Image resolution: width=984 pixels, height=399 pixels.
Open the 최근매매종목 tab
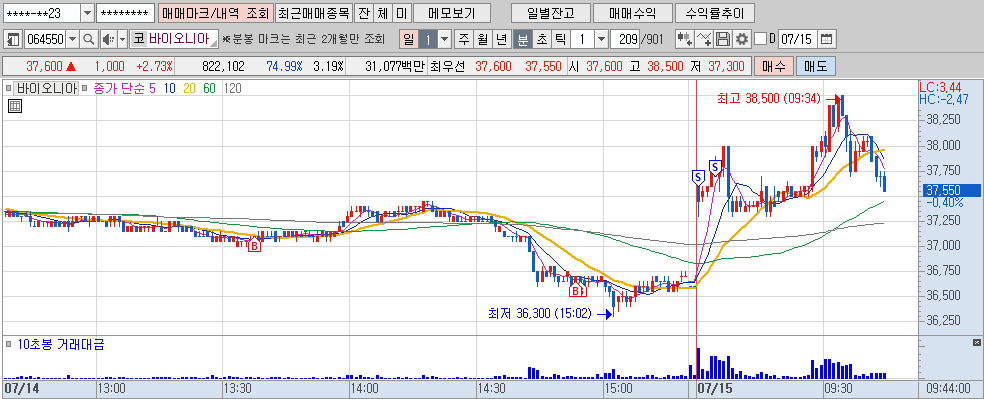point(313,13)
